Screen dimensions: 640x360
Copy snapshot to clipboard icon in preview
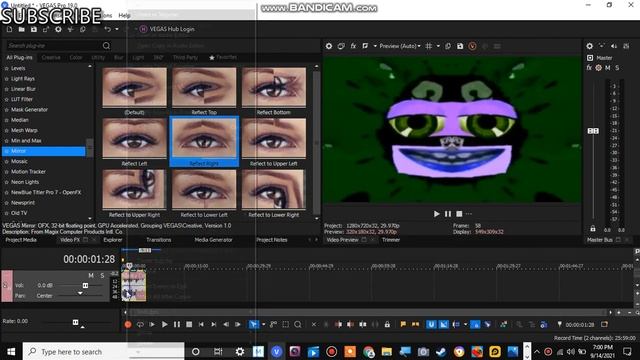448,46
